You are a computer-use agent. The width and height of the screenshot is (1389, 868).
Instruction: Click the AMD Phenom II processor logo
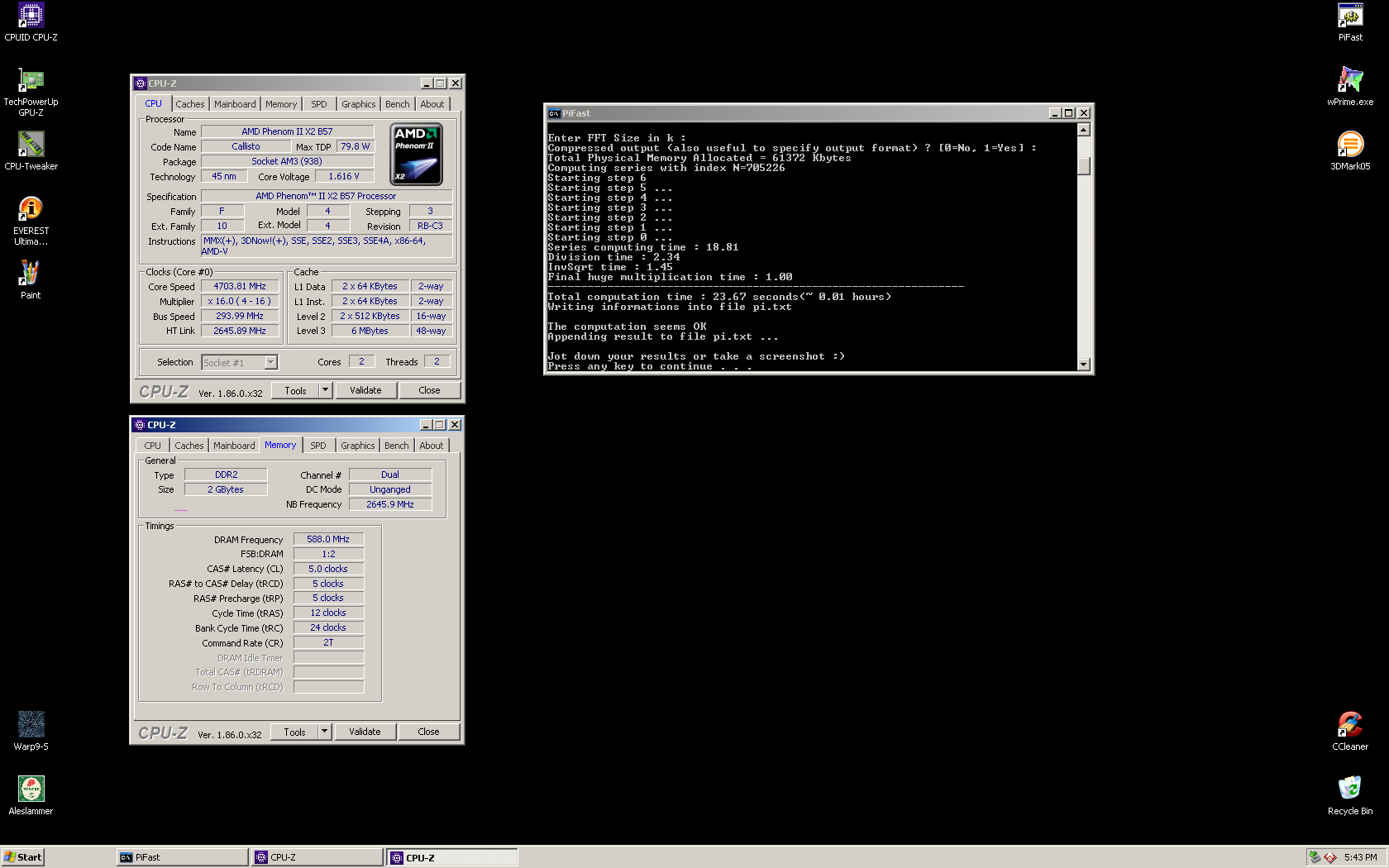tap(416, 154)
